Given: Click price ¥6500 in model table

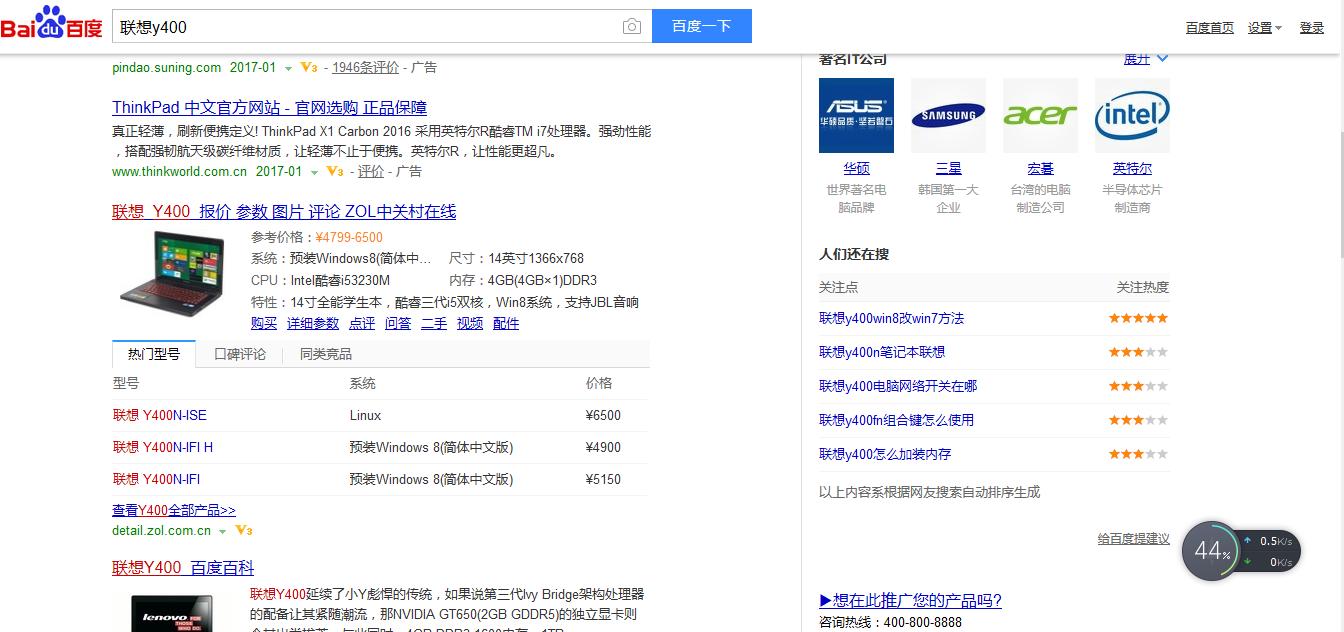Looking at the screenshot, I should click(x=603, y=415).
